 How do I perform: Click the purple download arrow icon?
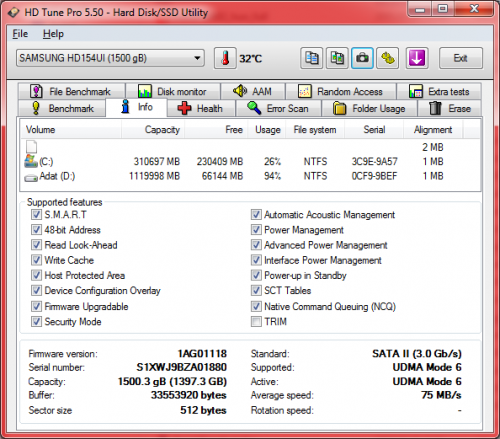[417, 58]
